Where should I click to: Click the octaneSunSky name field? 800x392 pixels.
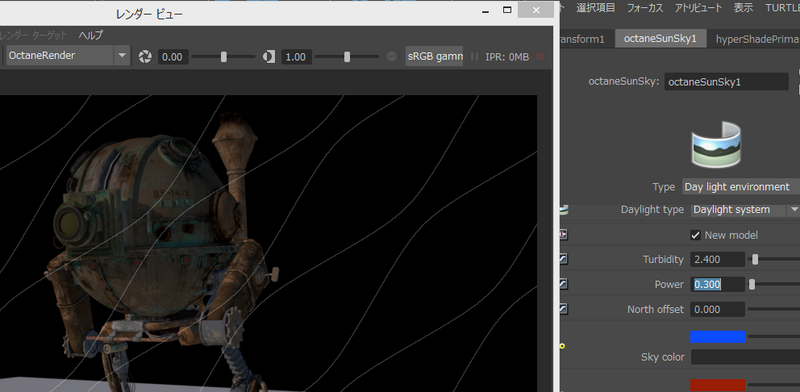pos(727,82)
